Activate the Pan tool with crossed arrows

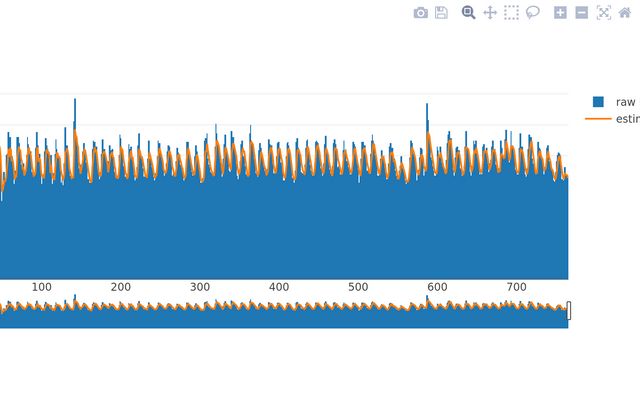tap(490, 13)
